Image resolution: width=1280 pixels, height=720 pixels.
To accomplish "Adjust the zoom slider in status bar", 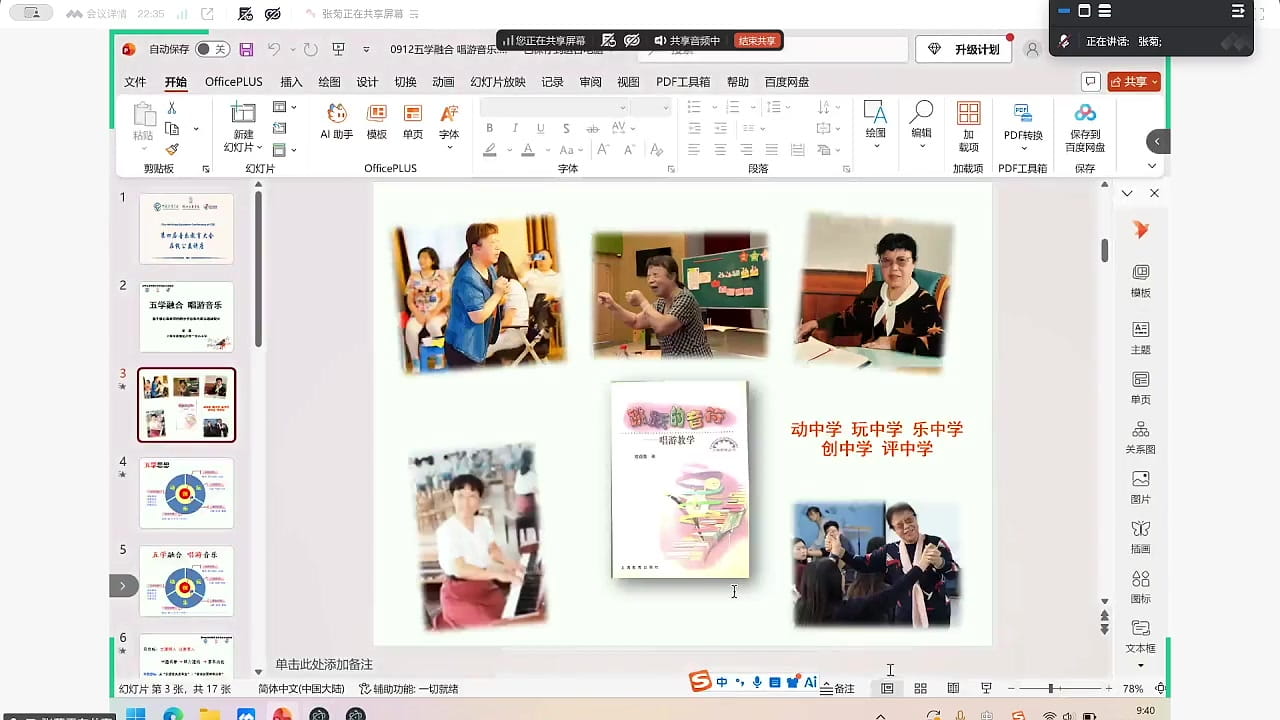I will tap(1050, 689).
